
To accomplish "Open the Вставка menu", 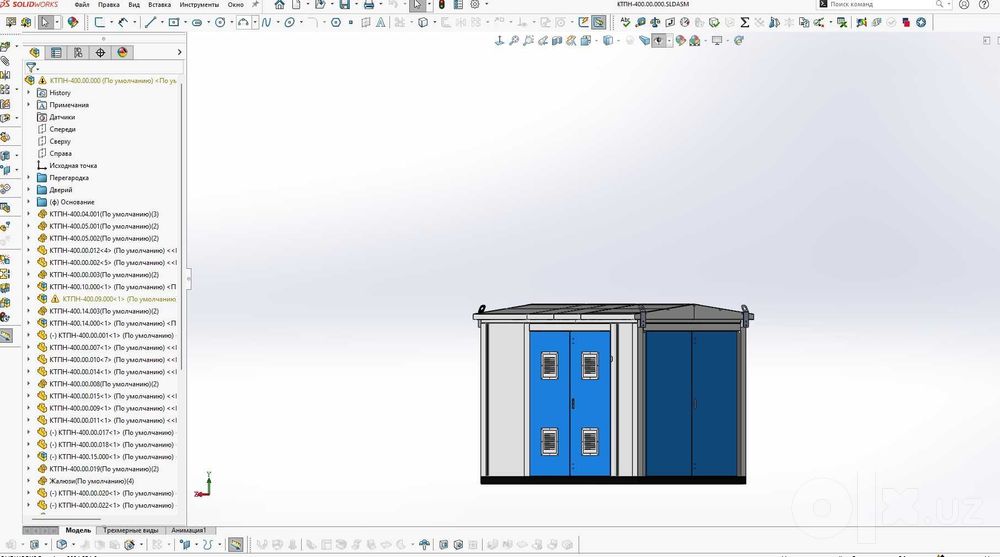I will pos(159,4).
